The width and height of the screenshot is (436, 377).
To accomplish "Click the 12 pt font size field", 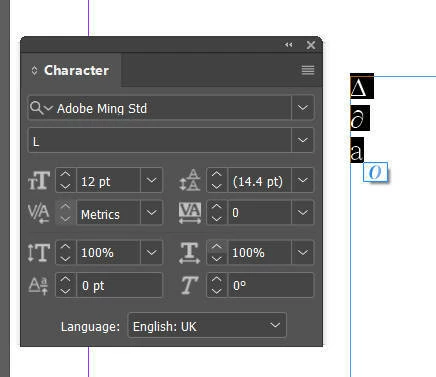I will (x=109, y=181).
